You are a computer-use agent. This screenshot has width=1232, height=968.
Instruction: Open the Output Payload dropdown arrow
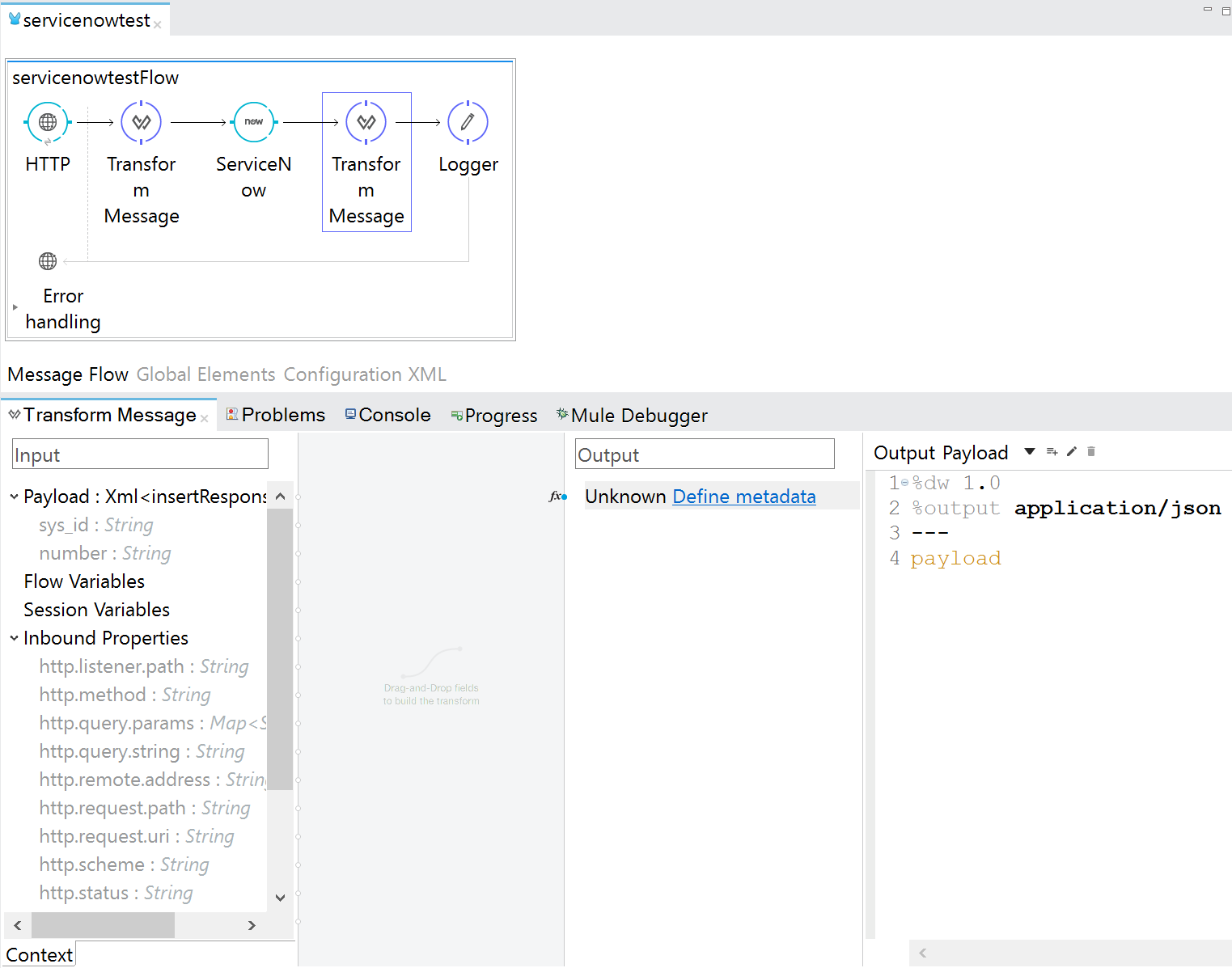click(x=1030, y=452)
